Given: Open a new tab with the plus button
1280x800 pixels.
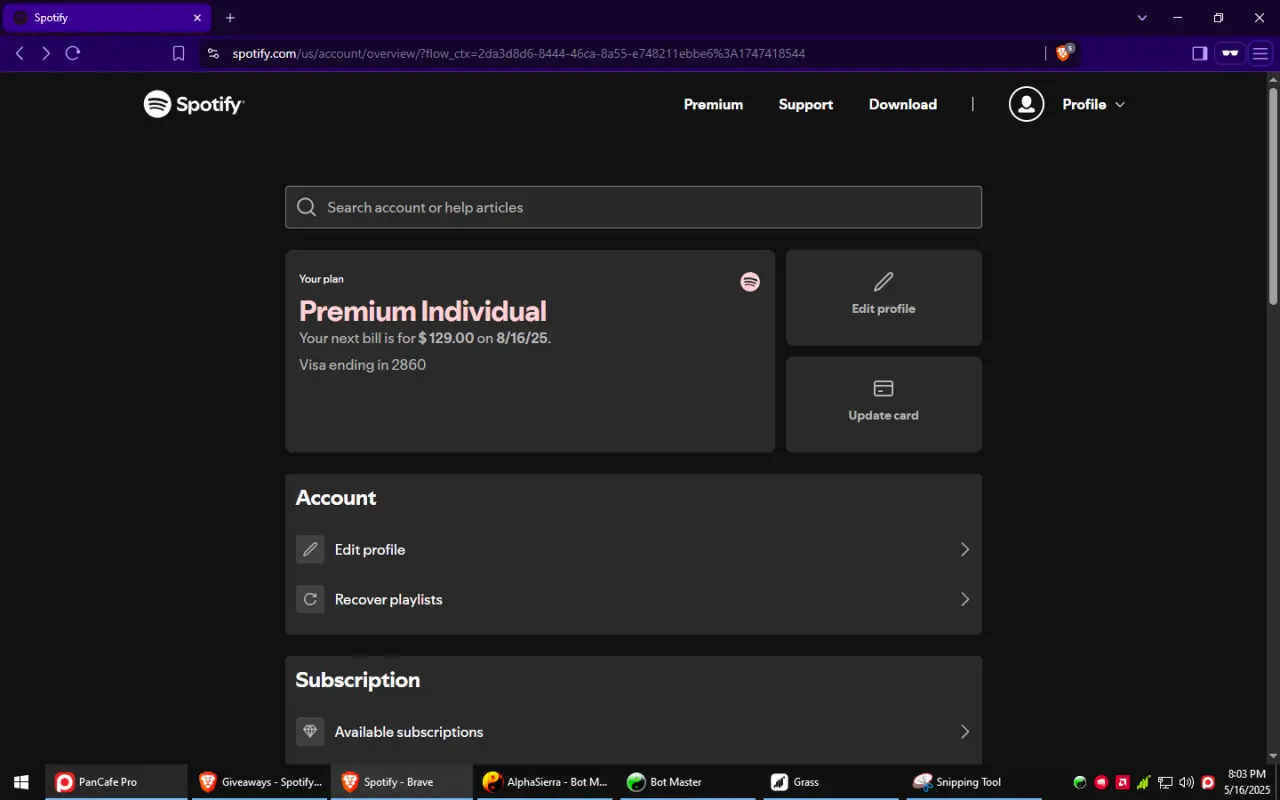Looking at the screenshot, I should tap(230, 18).
